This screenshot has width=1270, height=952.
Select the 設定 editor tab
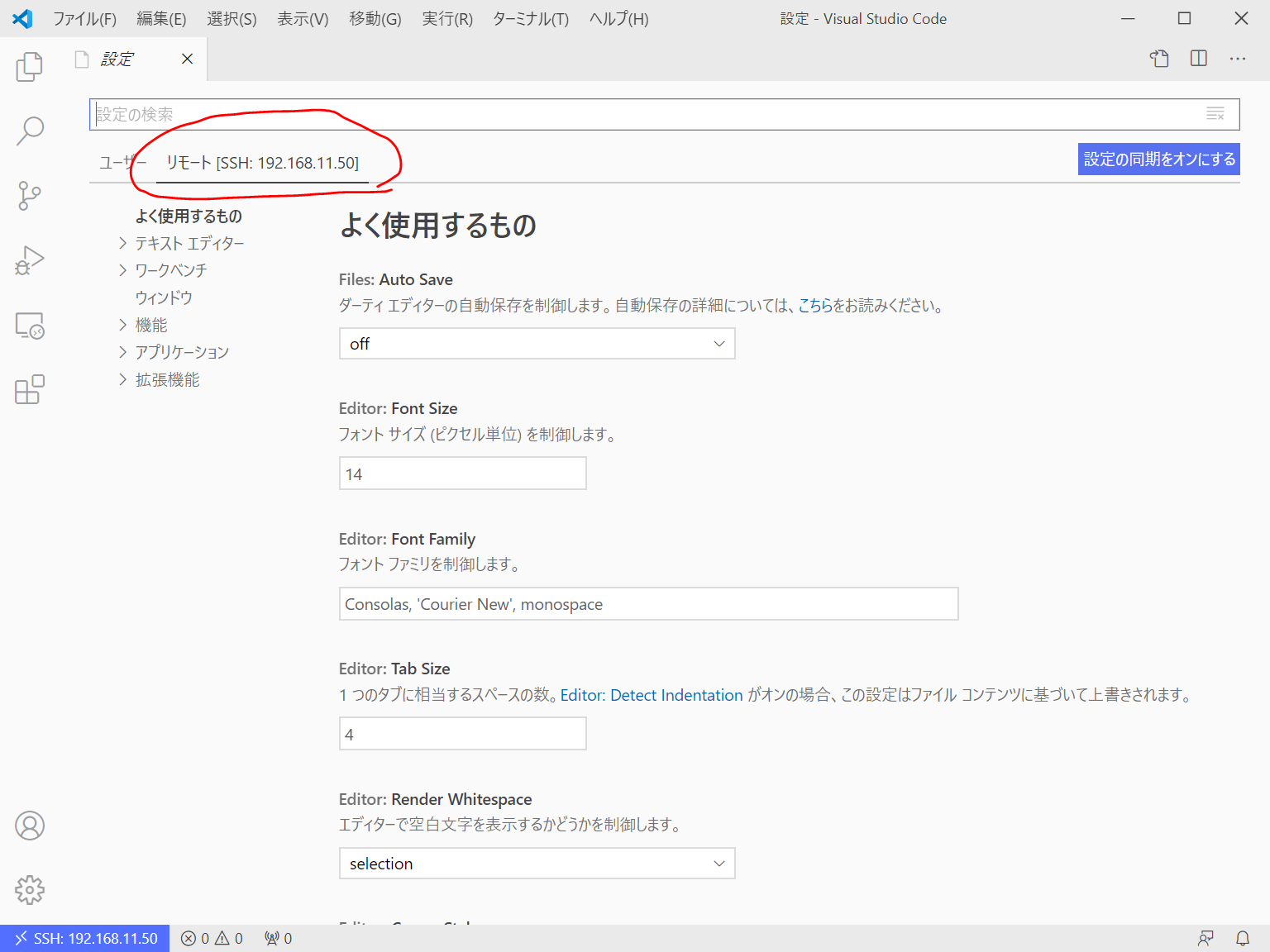click(x=117, y=59)
